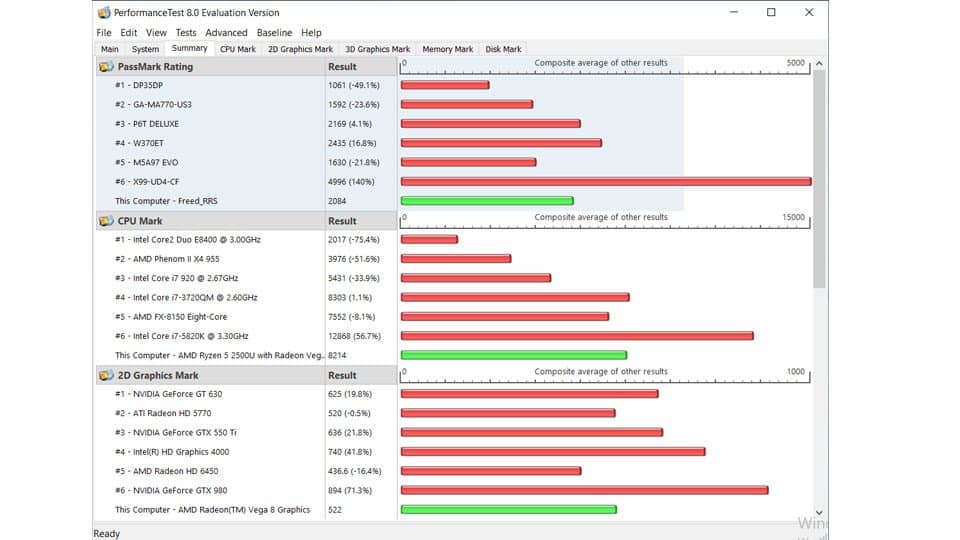Open the File menu
Screen dimensions: 960x540
click(104, 33)
